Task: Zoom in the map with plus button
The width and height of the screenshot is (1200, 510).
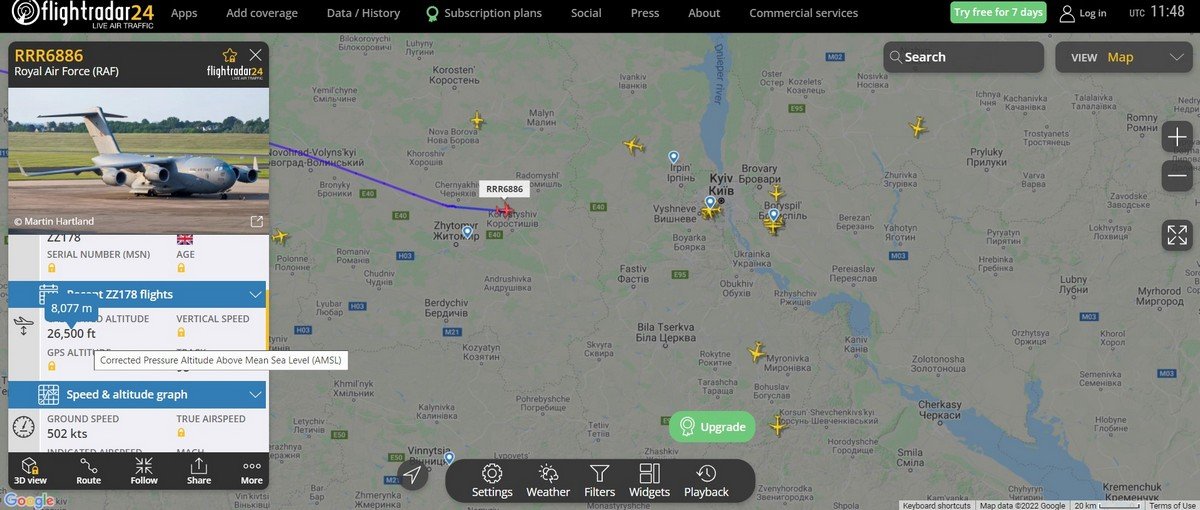Action: 1177,137
